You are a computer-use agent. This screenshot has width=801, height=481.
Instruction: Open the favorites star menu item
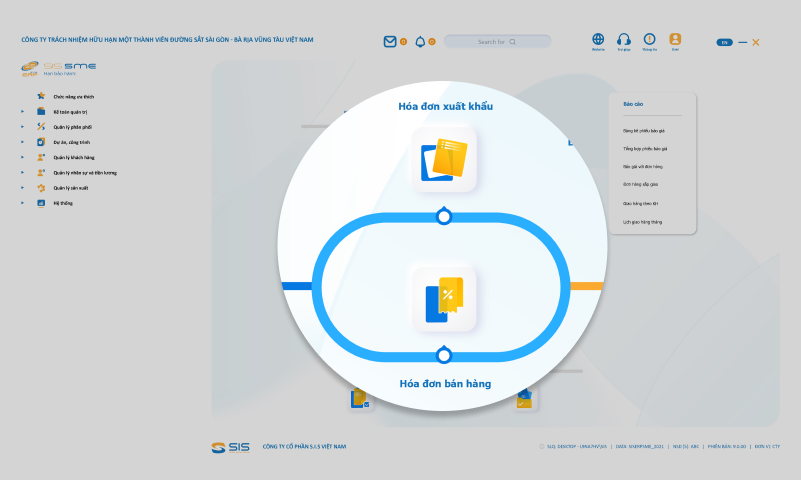(73, 97)
